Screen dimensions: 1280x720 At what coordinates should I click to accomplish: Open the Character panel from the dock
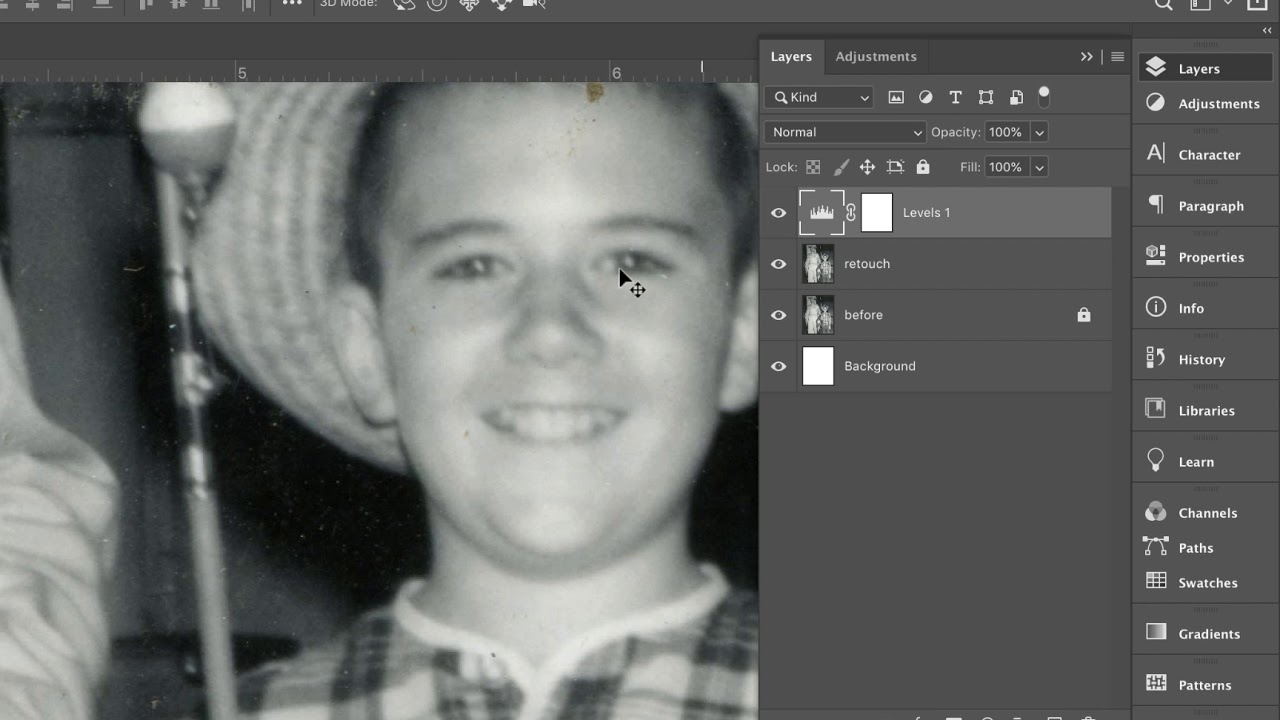click(1205, 154)
